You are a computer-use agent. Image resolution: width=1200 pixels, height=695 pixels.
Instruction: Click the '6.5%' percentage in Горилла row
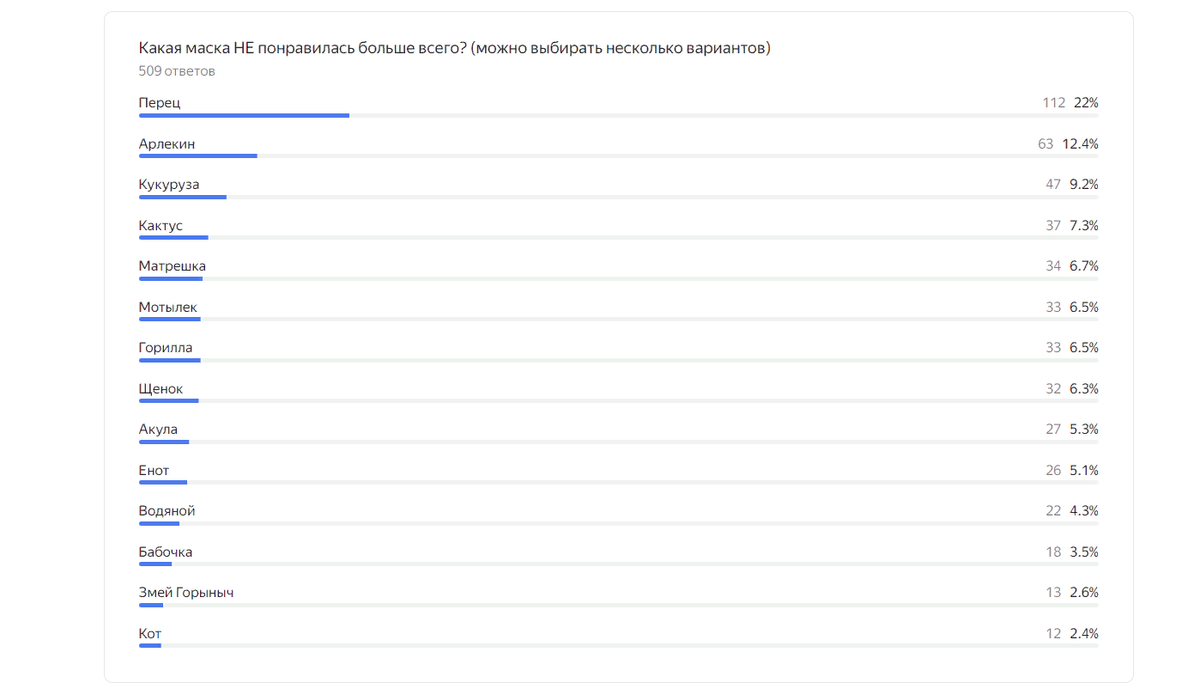click(1084, 348)
